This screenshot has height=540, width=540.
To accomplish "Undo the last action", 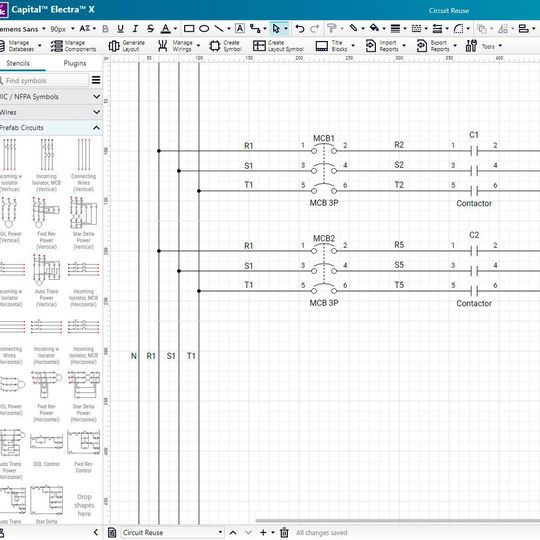I will coord(300,29).
